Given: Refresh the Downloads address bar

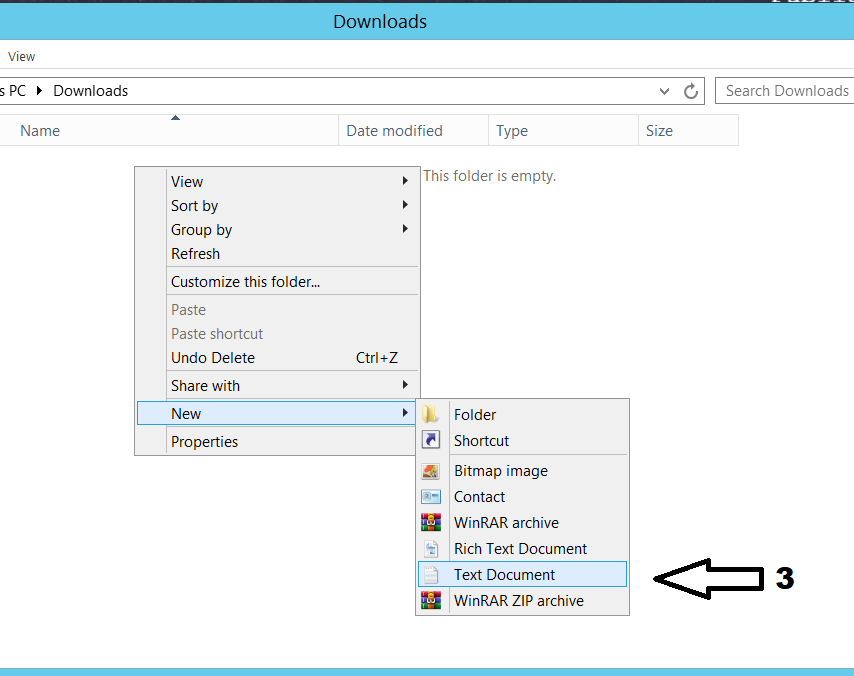Looking at the screenshot, I should click(x=690, y=91).
